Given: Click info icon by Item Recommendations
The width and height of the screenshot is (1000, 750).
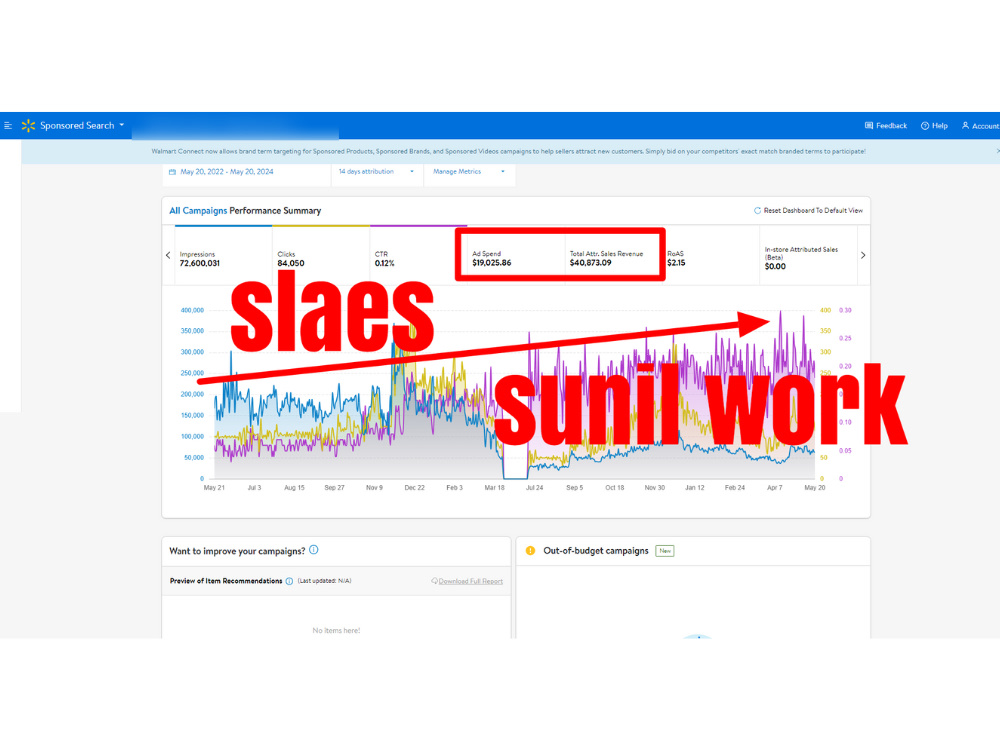Looking at the screenshot, I should (289, 581).
